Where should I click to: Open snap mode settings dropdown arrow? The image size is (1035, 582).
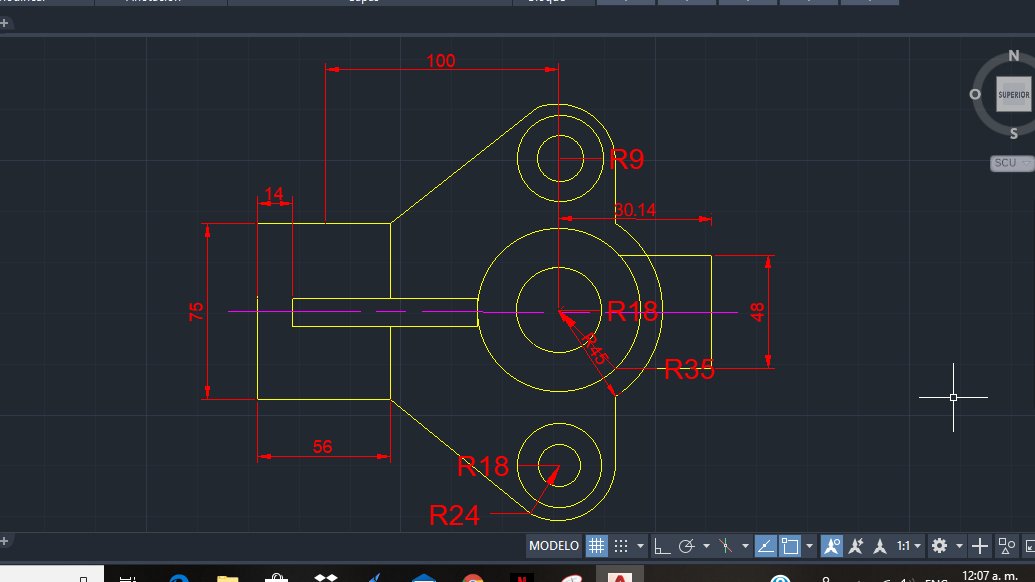[x=640, y=546]
